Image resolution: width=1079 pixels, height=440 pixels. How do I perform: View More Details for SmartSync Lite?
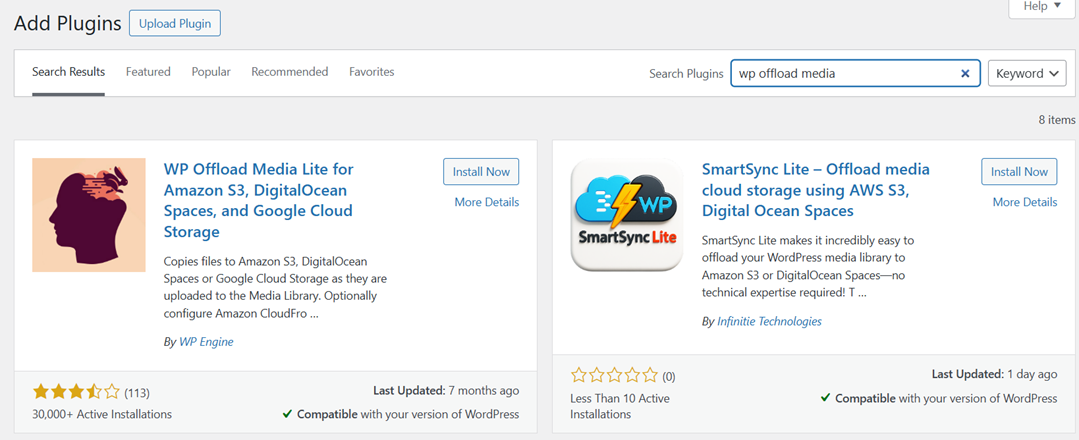pyautogui.click(x=1024, y=202)
